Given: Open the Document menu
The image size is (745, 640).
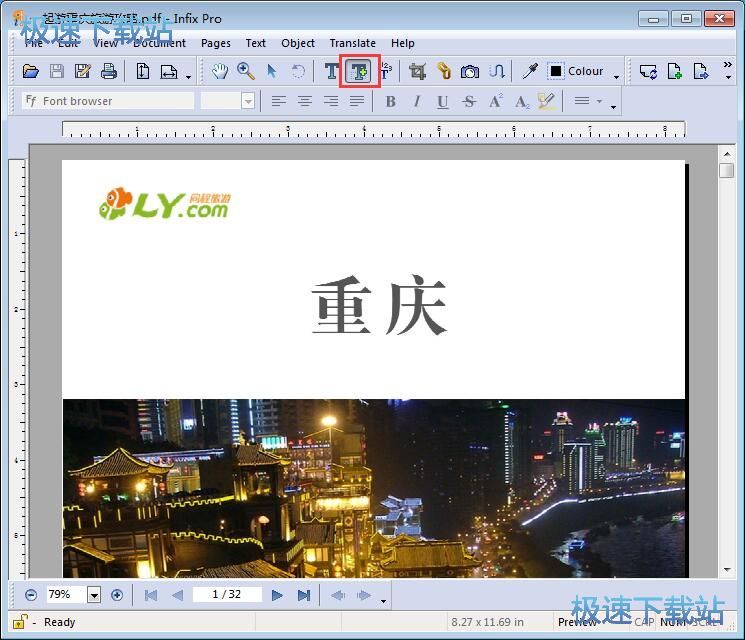Looking at the screenshot, I should pyautogui.click(x=160, y=43).
